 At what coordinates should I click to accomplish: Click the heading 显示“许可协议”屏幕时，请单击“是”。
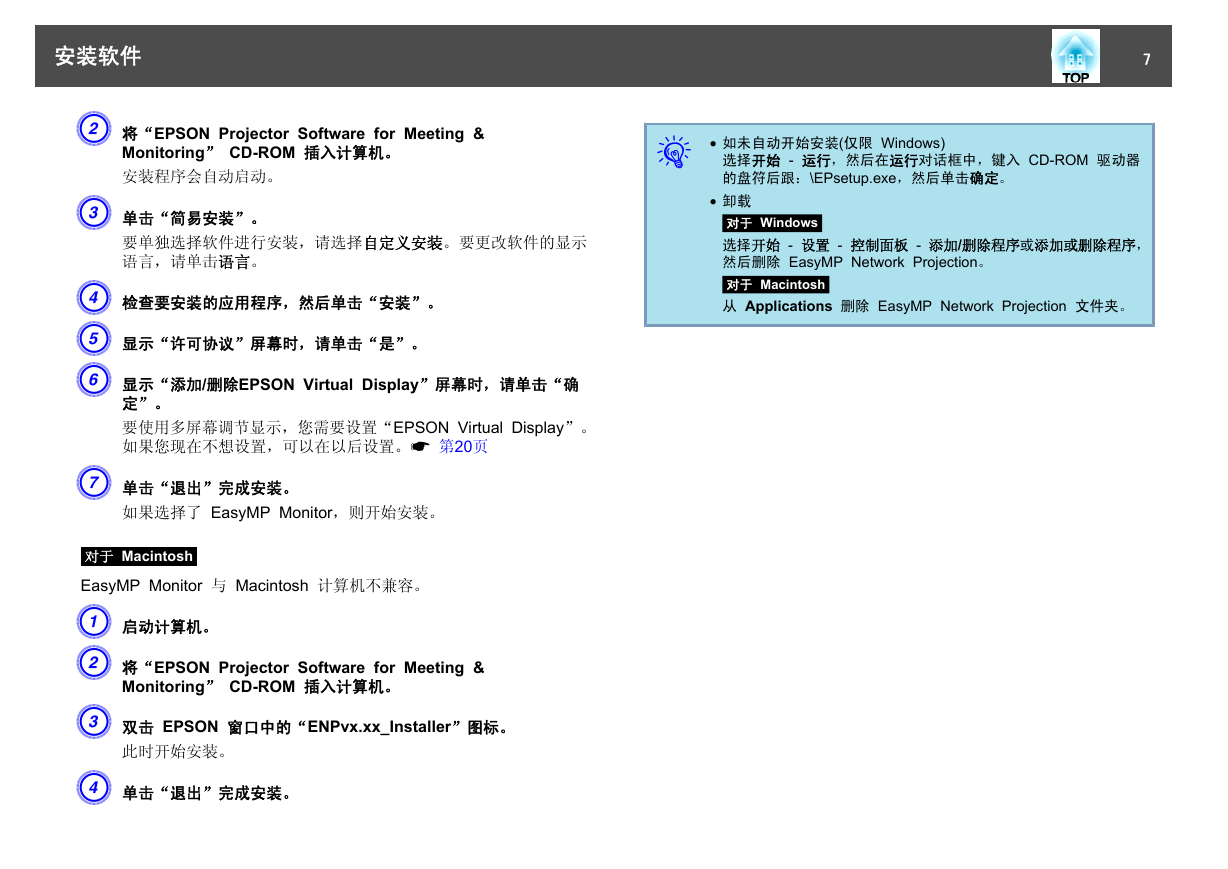(x=274, y=343)
